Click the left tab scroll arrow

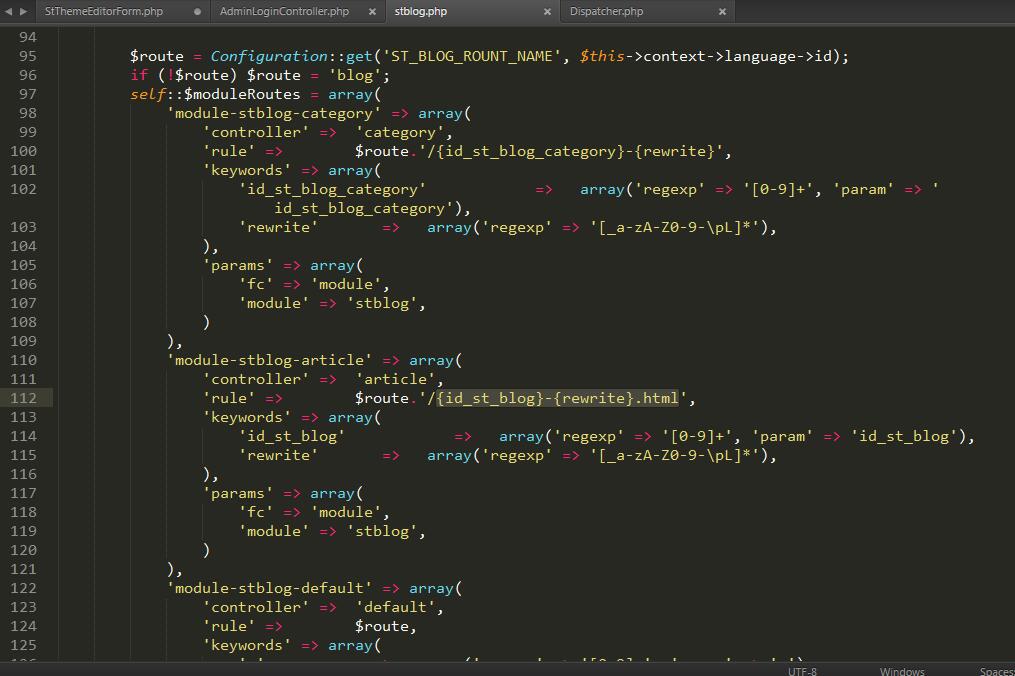9,12
